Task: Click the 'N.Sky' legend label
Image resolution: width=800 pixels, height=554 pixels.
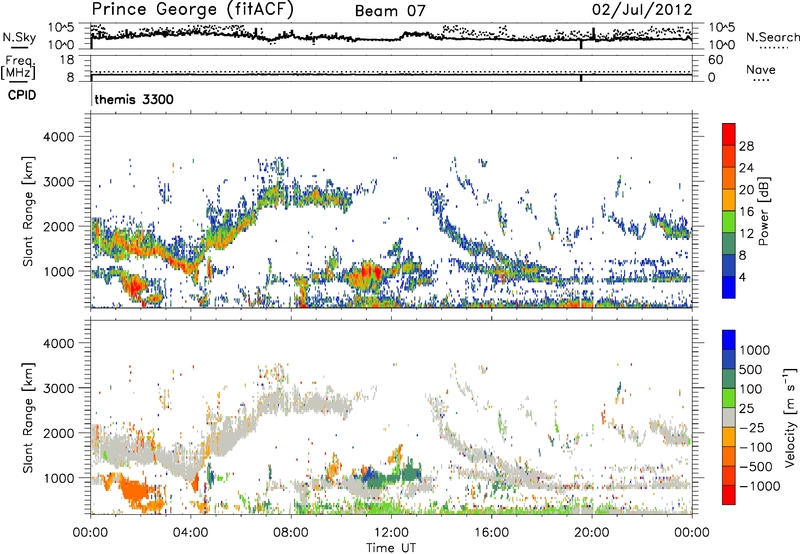Action: (19, 37)
